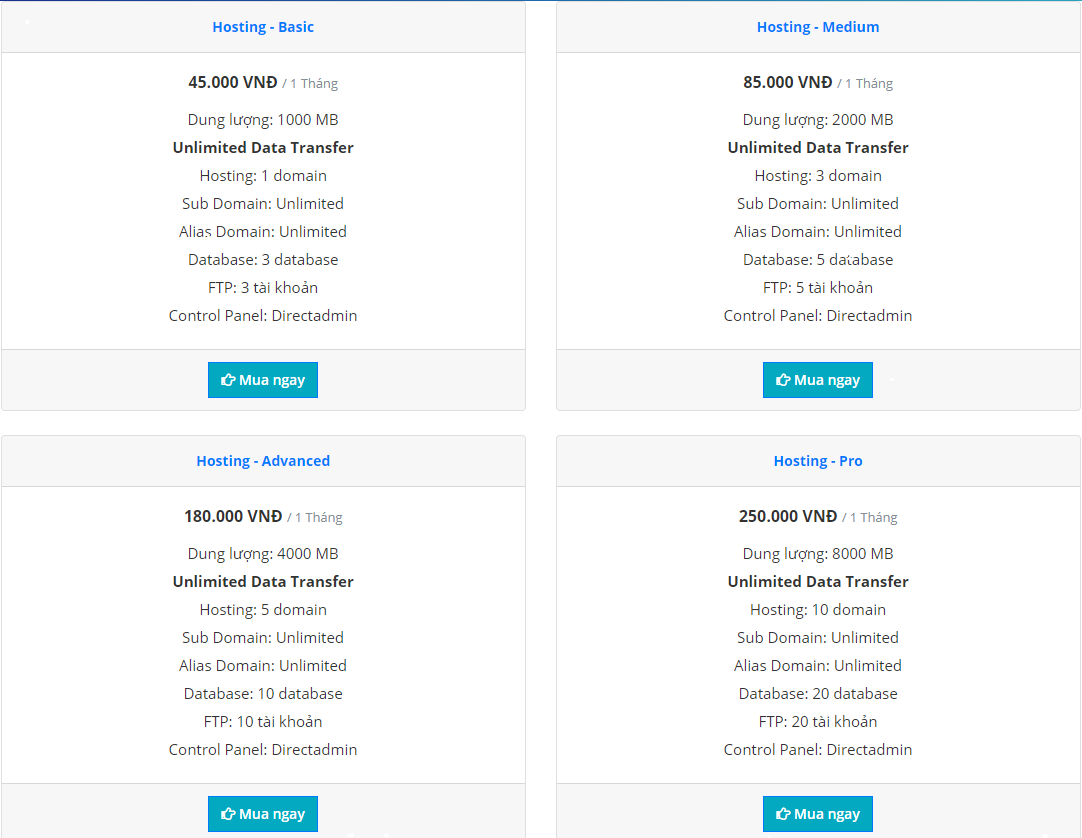Follow the Hosting - Pro title link
Screen dimensions: 1082x838
[x=818, y=461]
